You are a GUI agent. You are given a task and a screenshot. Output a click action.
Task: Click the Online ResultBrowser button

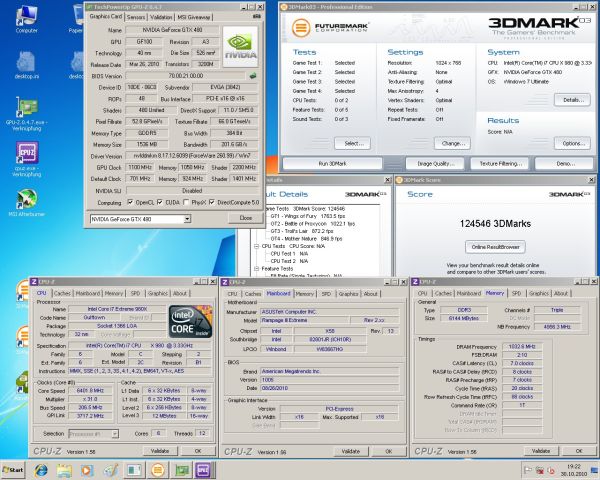(495, 247)
